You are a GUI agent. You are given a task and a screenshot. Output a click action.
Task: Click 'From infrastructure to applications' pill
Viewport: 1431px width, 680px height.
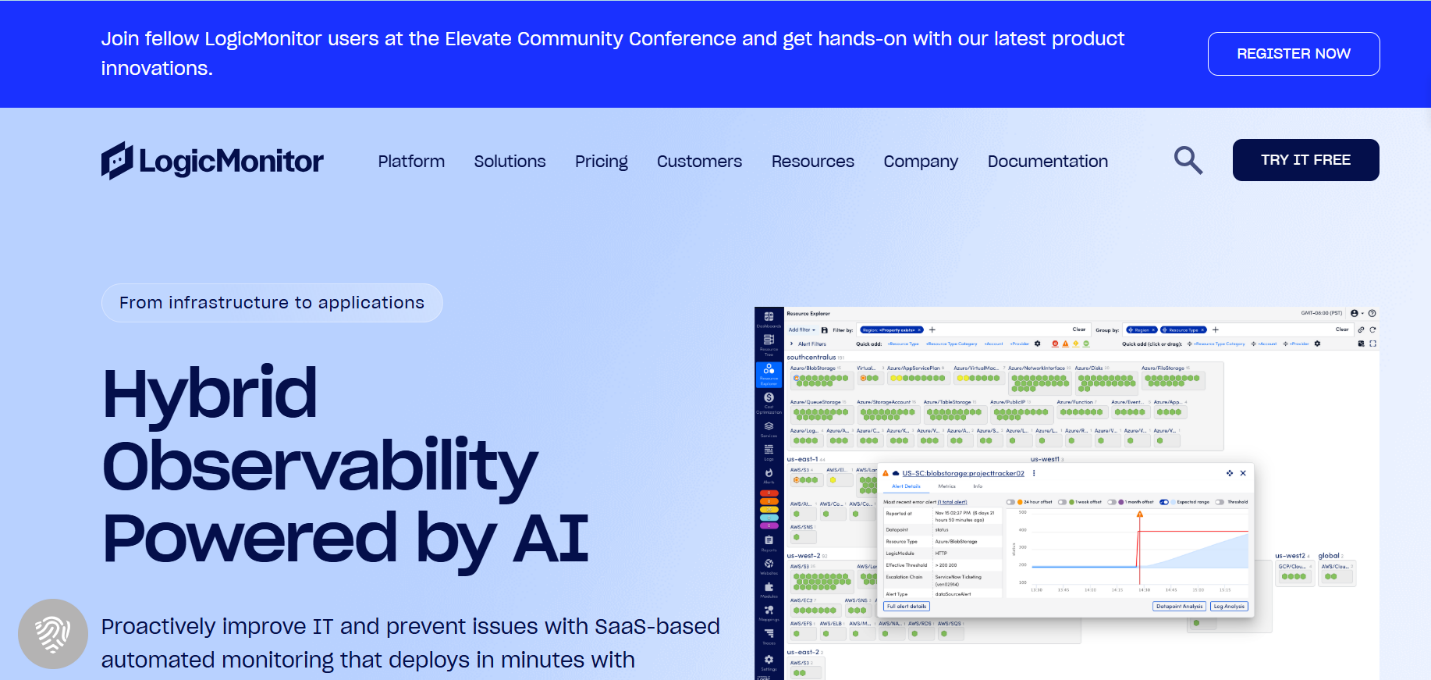[x=272, y=302]
